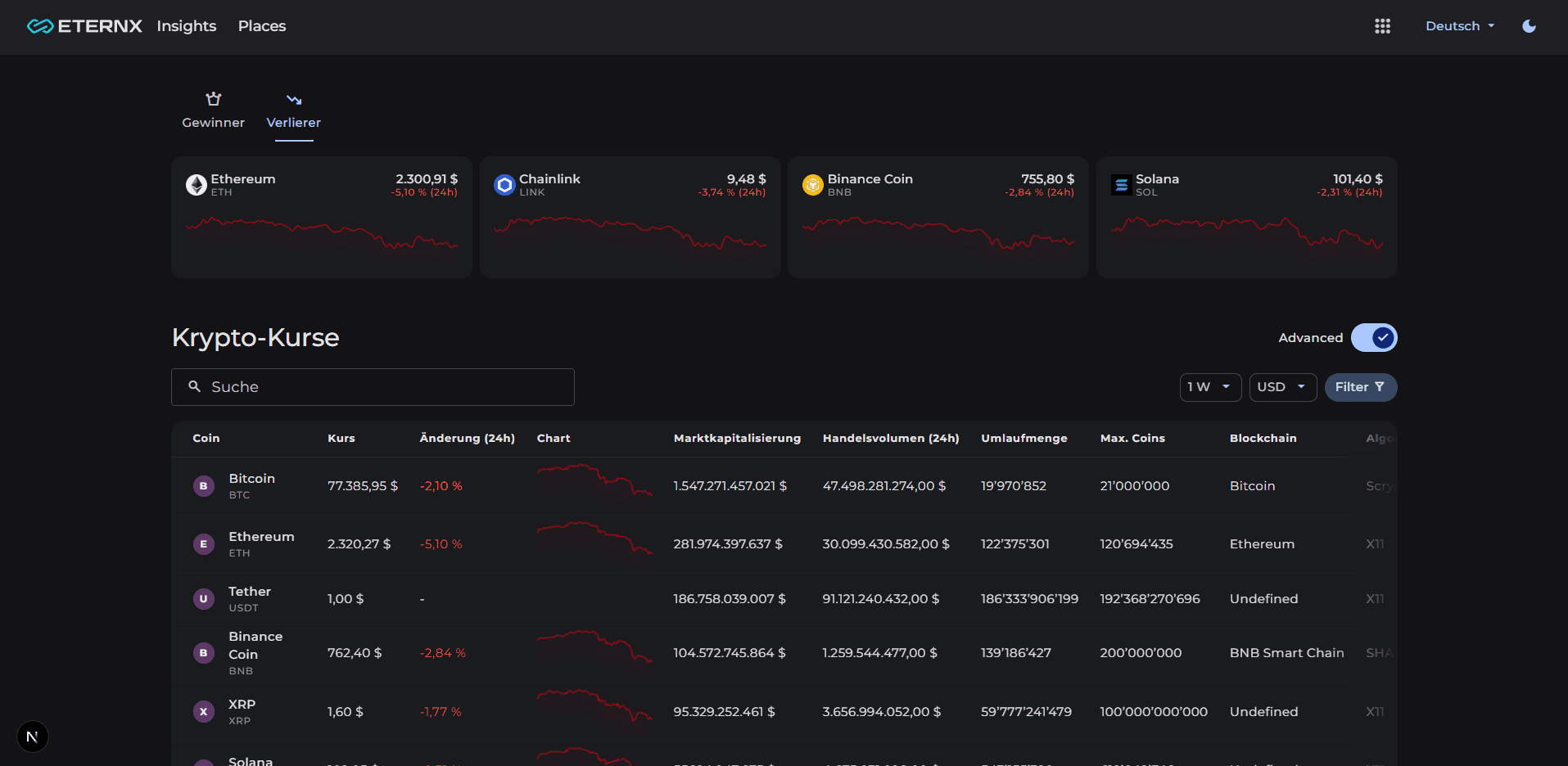The width and height of the screenshot is (1568, 766).
Task: Sort by Marktkapitalisierung column header
Action: (x=737, y=439)
